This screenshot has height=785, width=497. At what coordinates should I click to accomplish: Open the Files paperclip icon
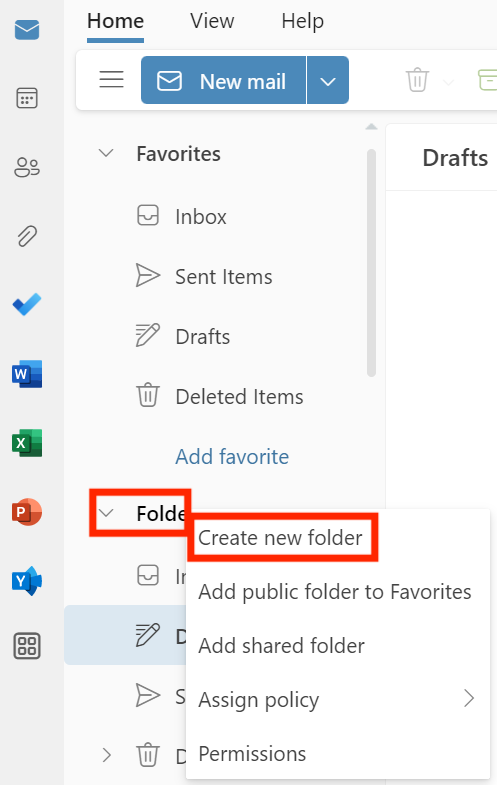pyautogui.click(x=27, y=236)
